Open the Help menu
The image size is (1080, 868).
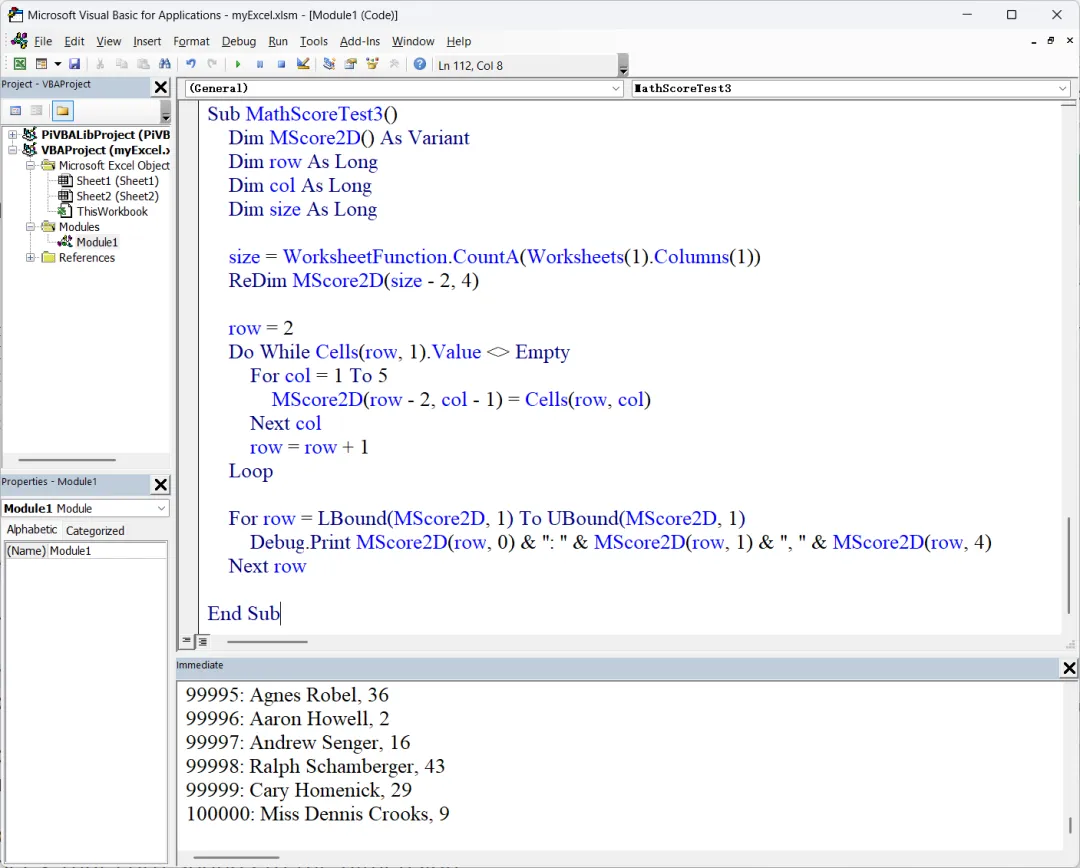459,41
